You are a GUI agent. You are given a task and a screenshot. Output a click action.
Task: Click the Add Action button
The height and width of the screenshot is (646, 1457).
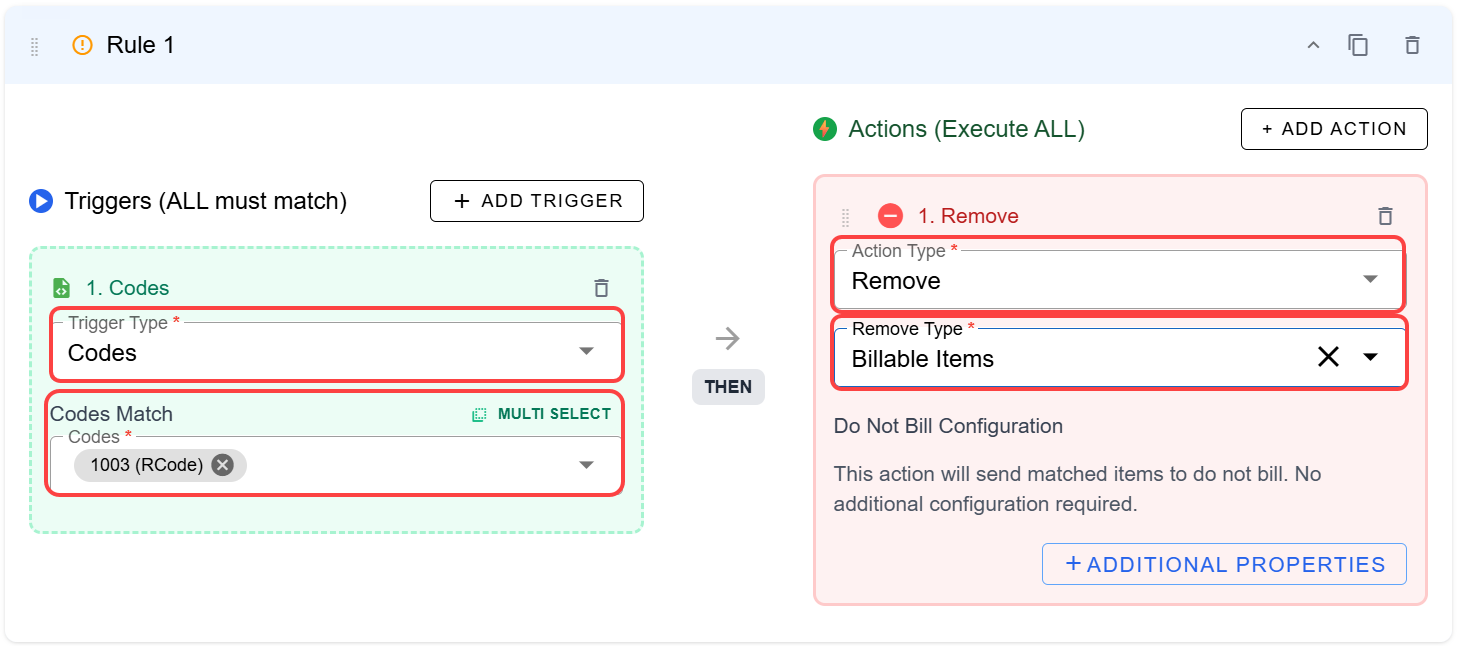[1334, 129]
